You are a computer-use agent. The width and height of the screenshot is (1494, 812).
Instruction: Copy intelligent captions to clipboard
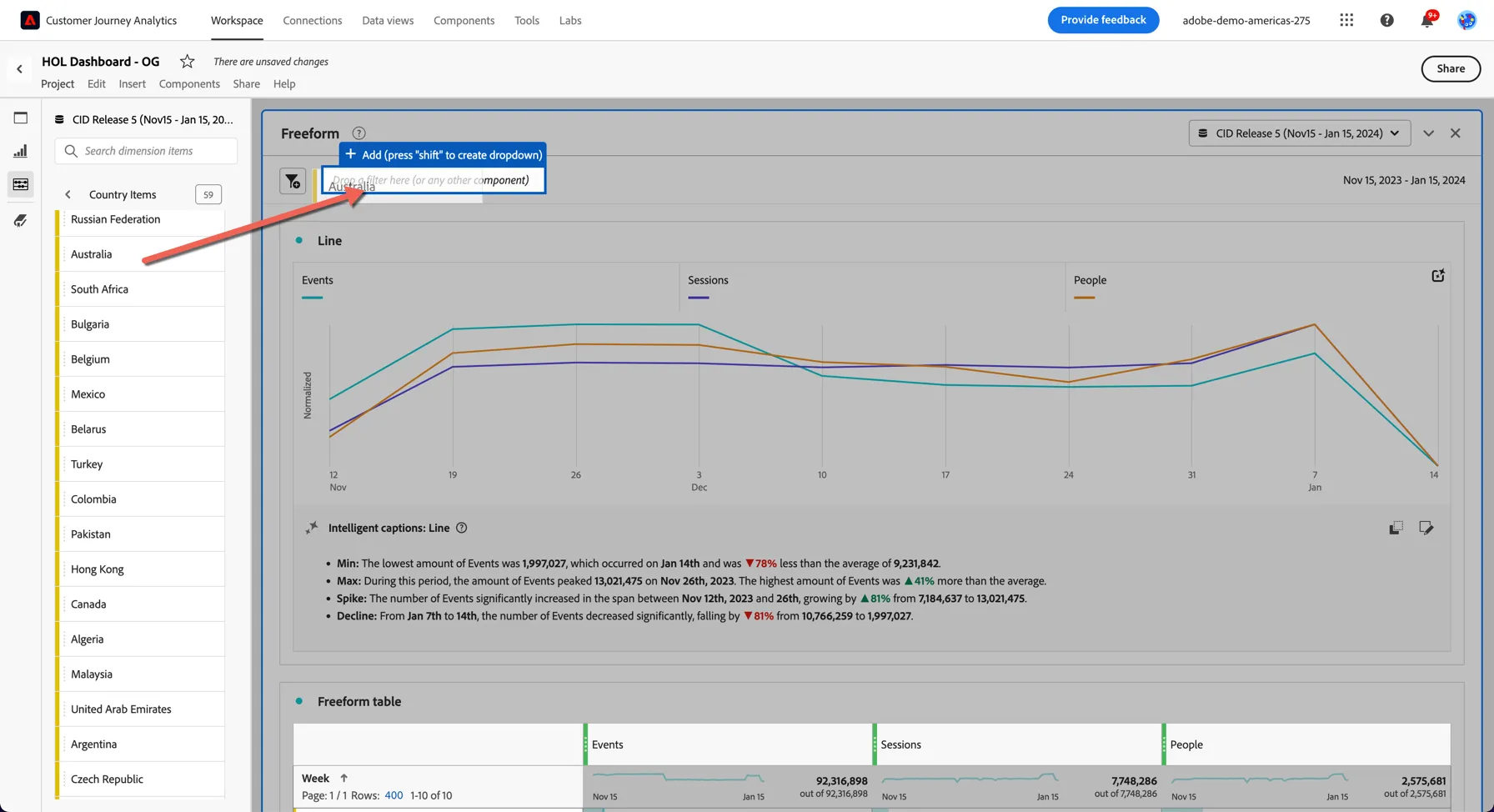click(1396, 528)
